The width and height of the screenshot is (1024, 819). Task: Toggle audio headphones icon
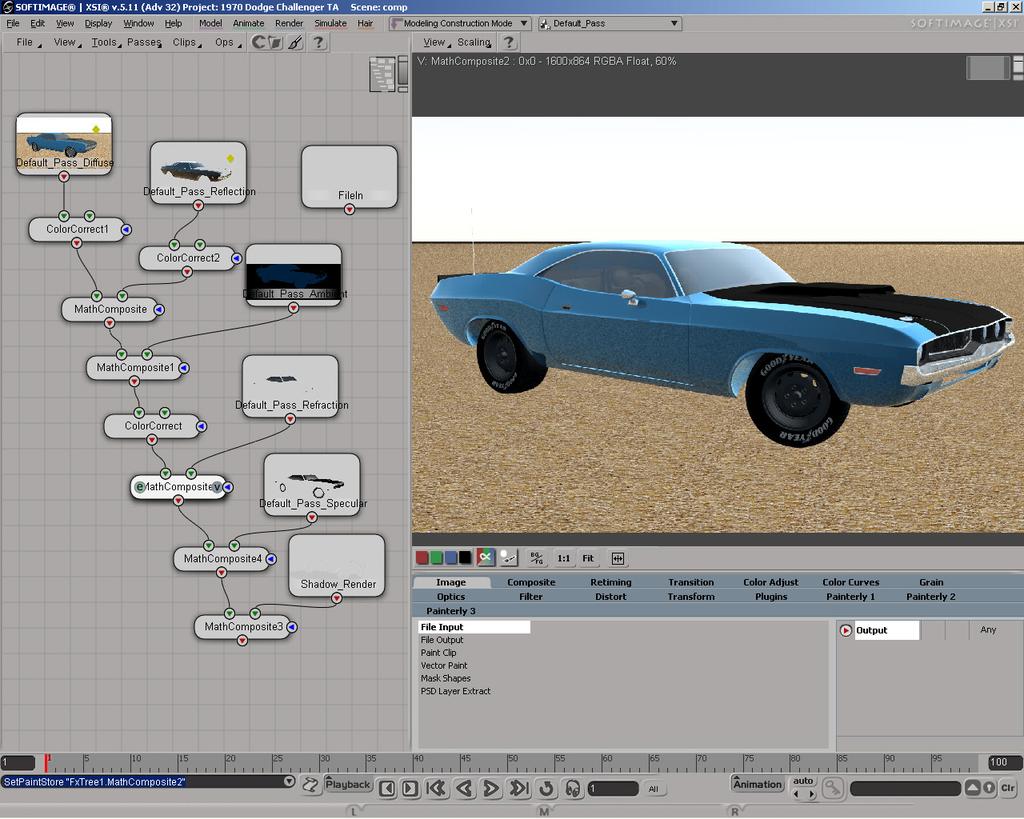(573, 789)
